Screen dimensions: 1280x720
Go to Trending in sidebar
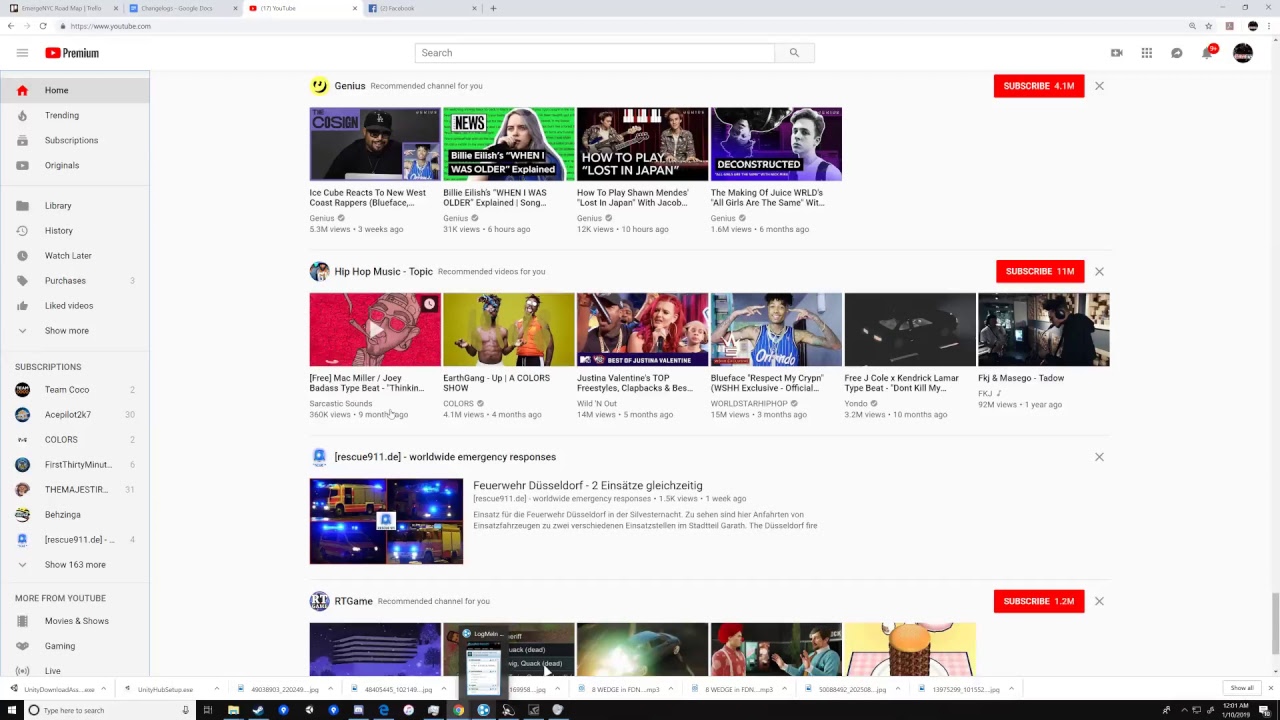(75, 115)
